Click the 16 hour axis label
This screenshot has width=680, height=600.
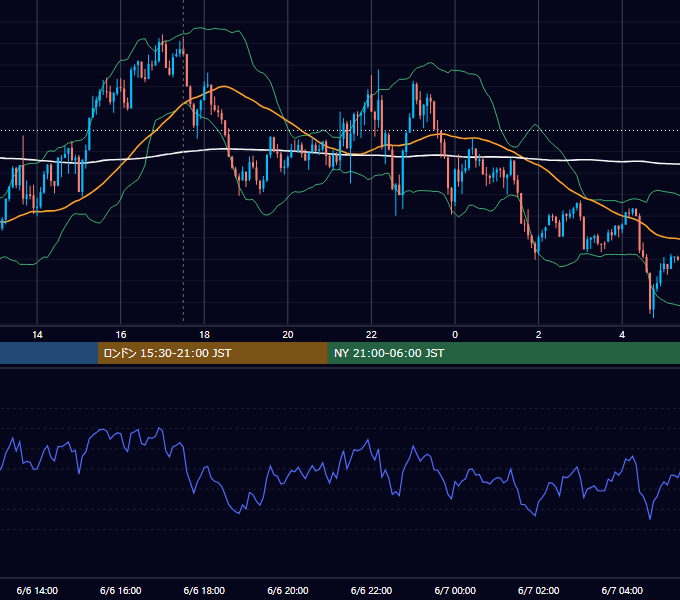(x=121, y=335)
